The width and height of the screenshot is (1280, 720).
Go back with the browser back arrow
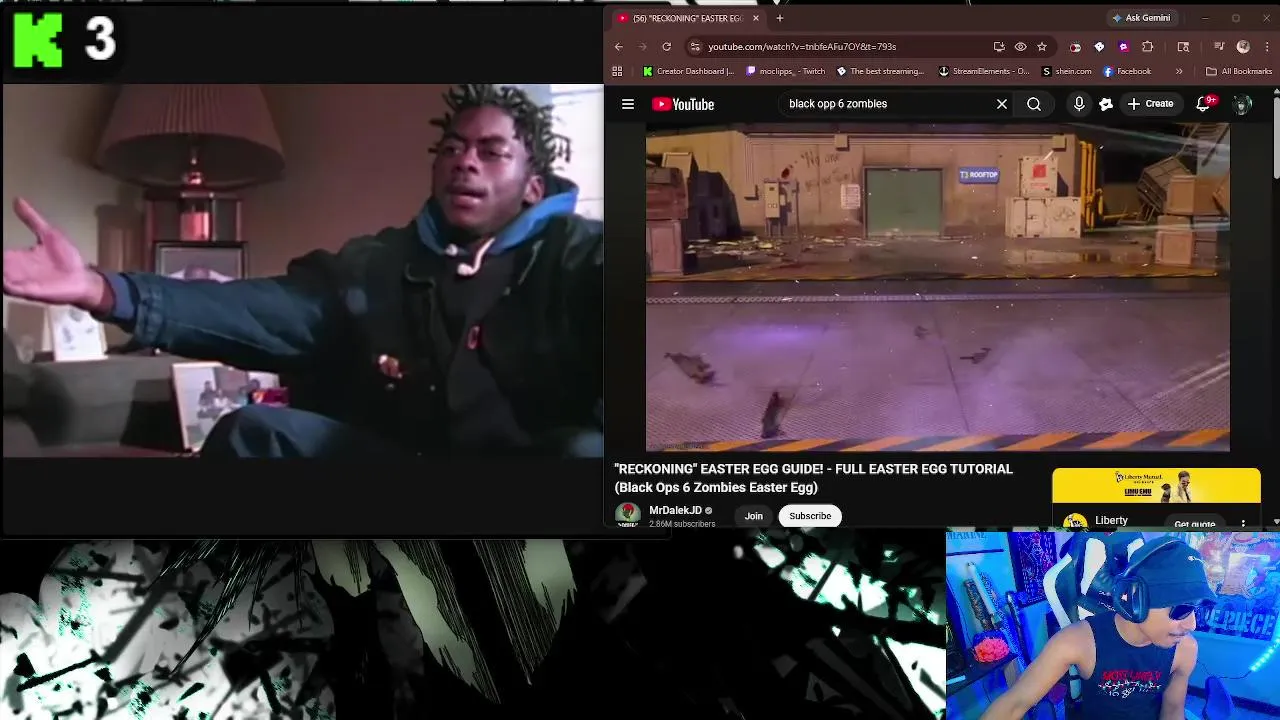pyautogui.click(x=619, y=47)
